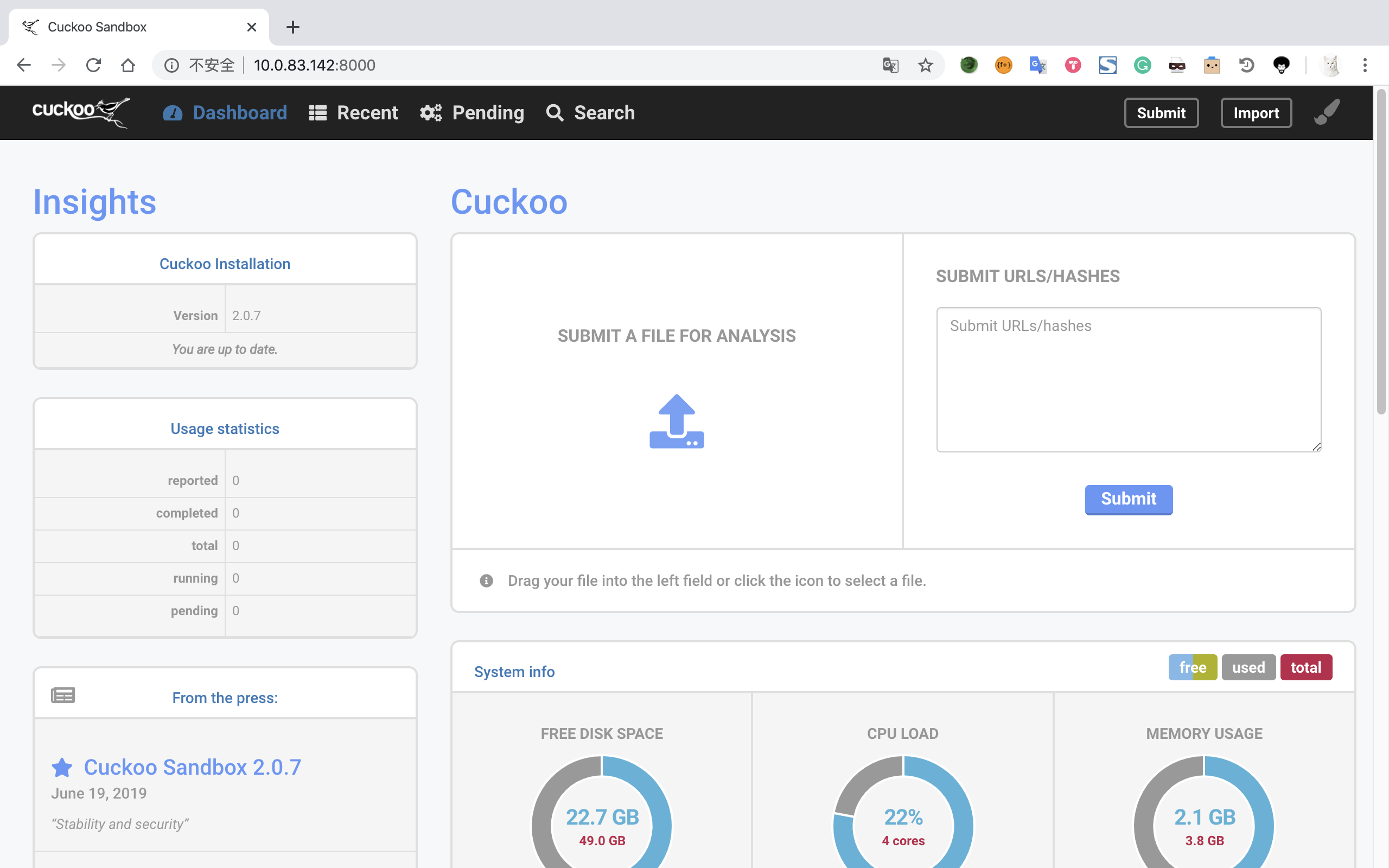Open the browser profile avatar
Viewport: 1389px width, 868px height.
coord(1330,65)
